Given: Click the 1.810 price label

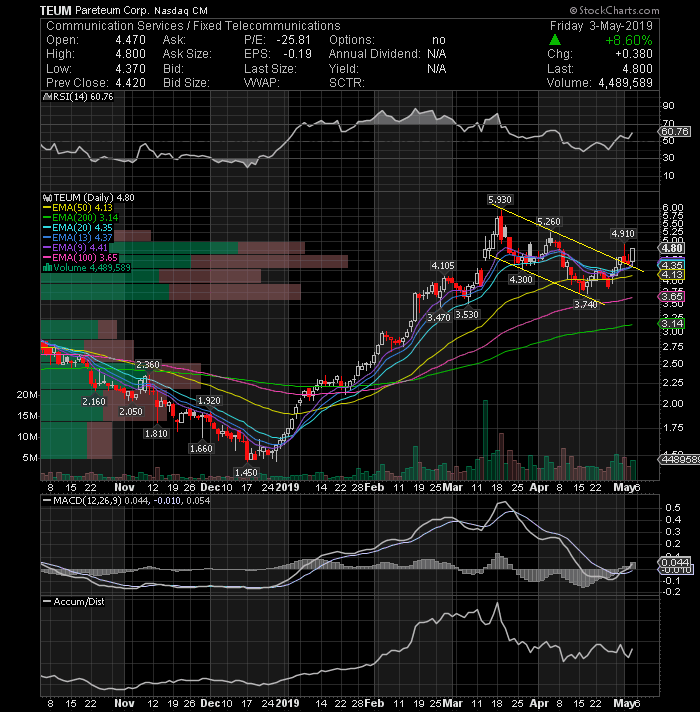Looking at the screenshot, I should click(x=156, y=434).
